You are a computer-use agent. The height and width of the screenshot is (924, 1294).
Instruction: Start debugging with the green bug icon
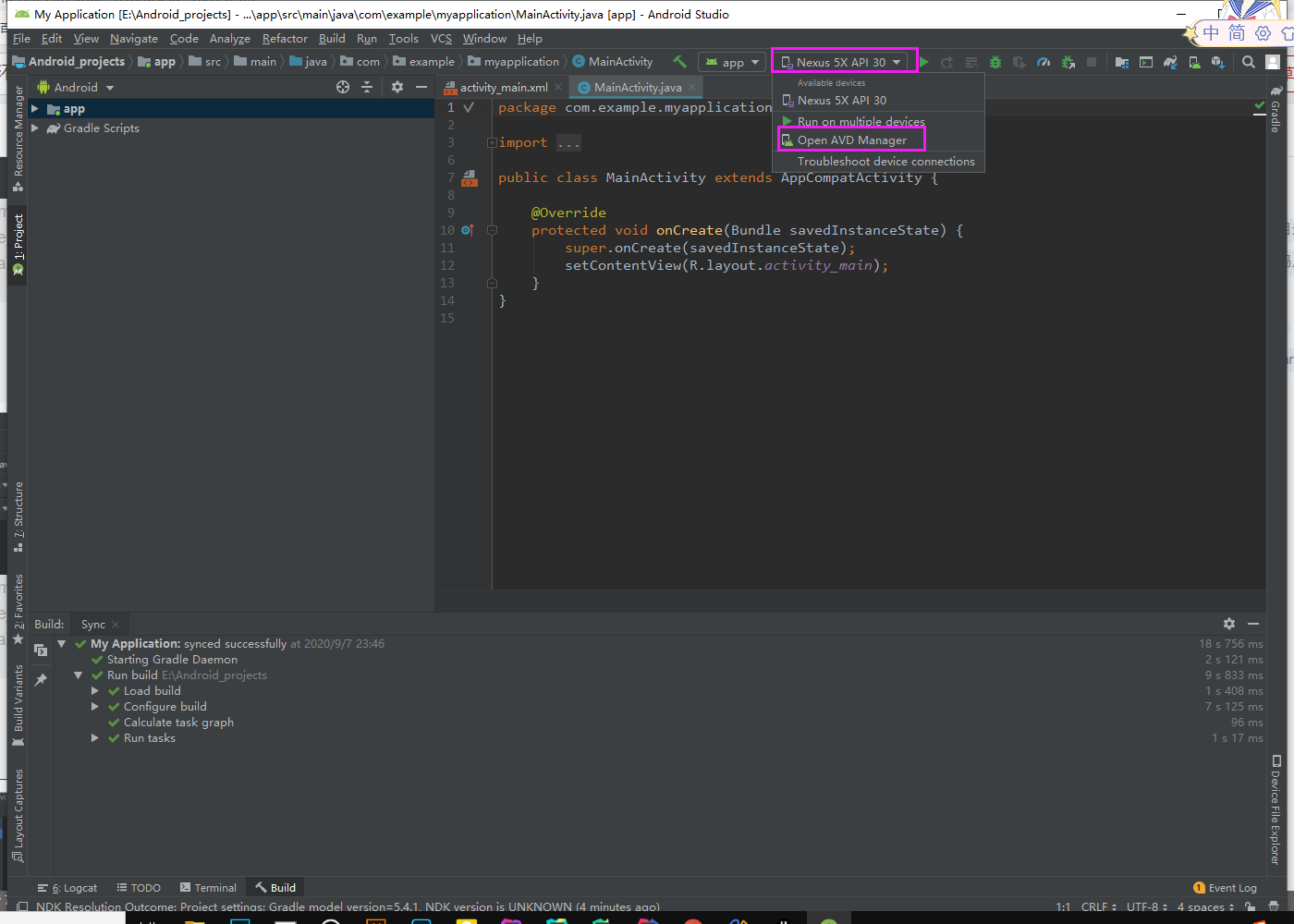tap(995, 62)
